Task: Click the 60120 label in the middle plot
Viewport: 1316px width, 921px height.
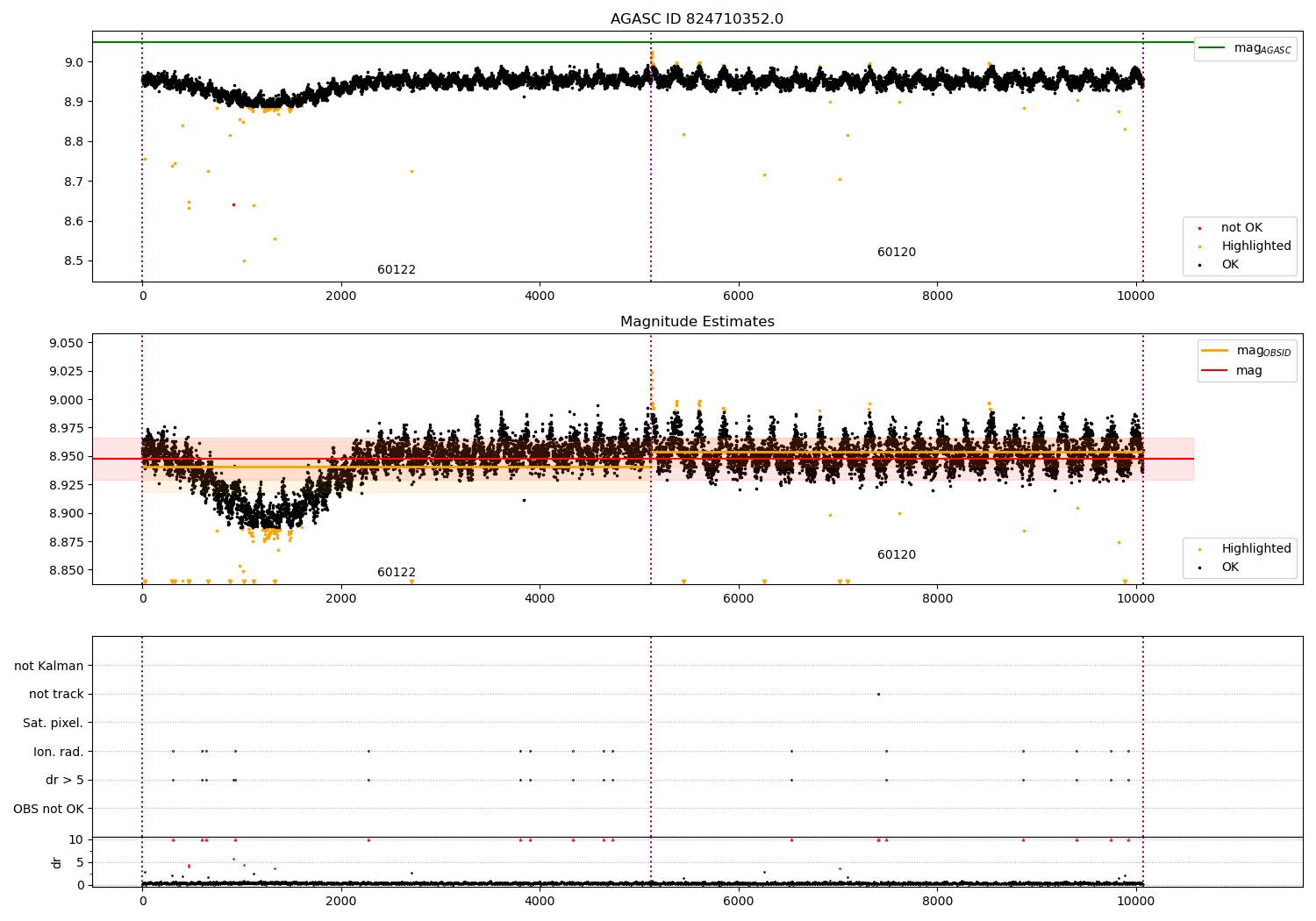Action: pos(897,555)
